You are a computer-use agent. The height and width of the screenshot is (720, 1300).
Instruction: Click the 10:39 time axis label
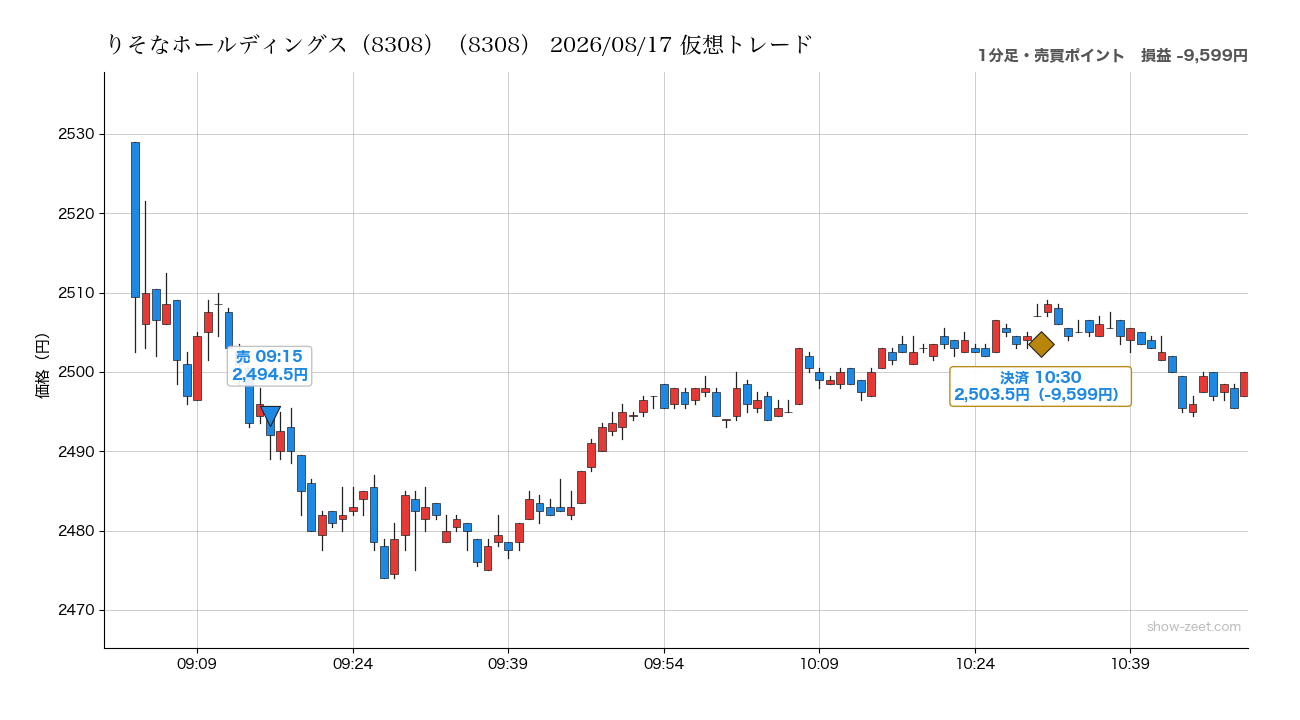point(1130,664)
